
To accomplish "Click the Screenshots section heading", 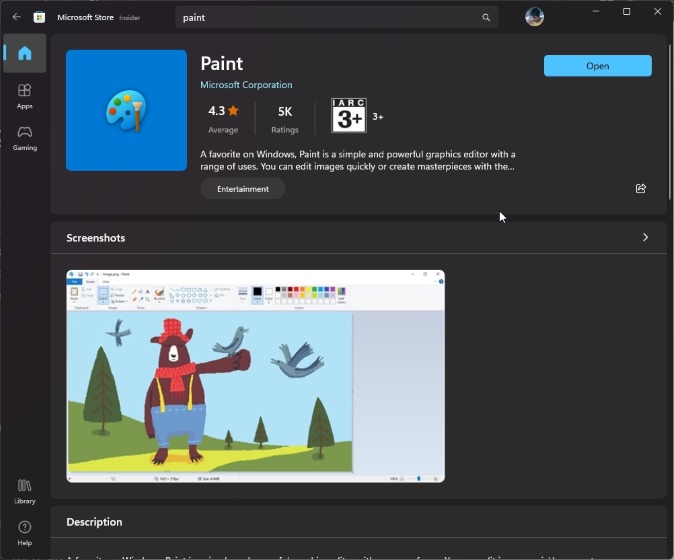I will (96, 238).
